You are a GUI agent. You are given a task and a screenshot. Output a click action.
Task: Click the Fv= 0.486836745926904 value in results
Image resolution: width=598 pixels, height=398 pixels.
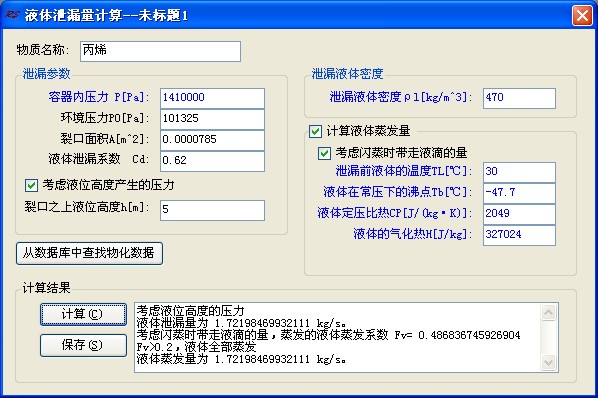click(x=457, y=335)
